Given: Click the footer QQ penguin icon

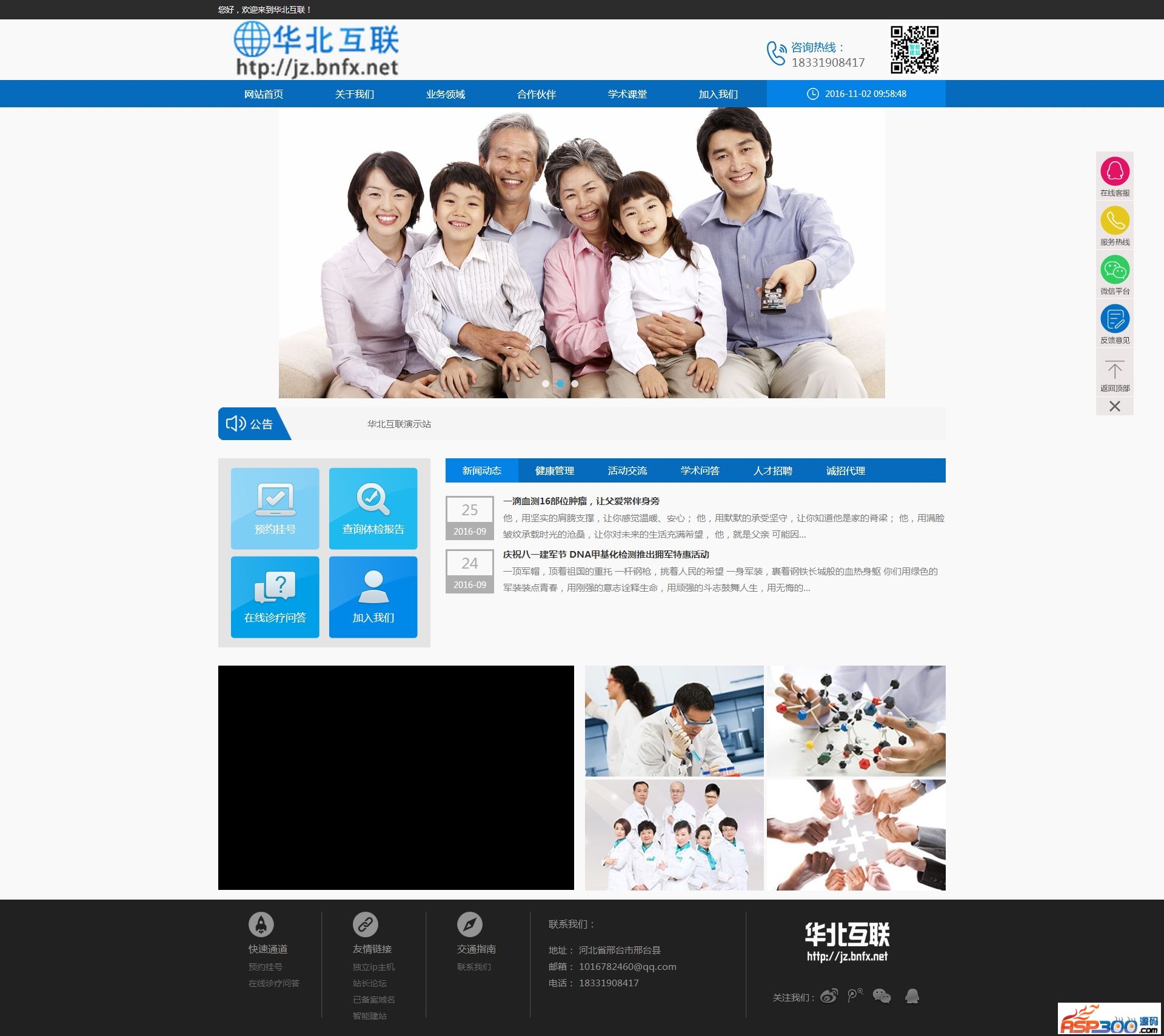Looking at the screenshot, I should pos(912,996).
